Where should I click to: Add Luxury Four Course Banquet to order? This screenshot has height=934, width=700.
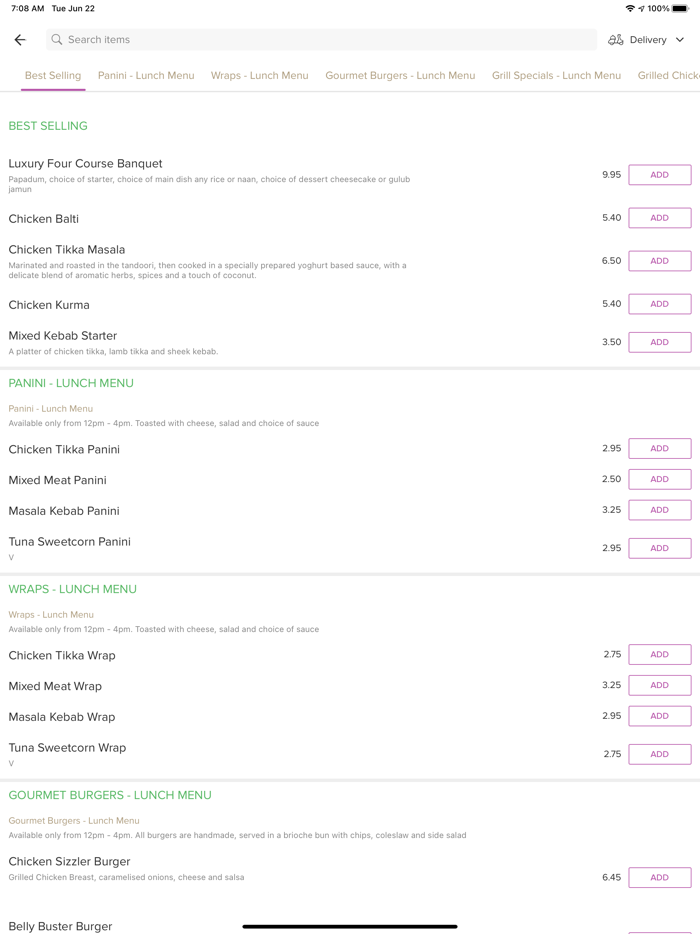point(659,175)
